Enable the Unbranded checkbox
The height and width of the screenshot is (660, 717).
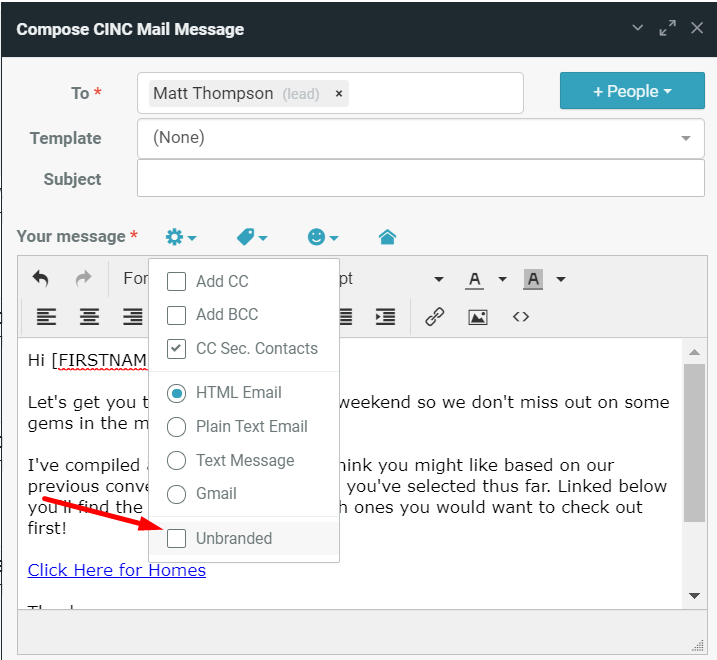[x=177, y=538]
